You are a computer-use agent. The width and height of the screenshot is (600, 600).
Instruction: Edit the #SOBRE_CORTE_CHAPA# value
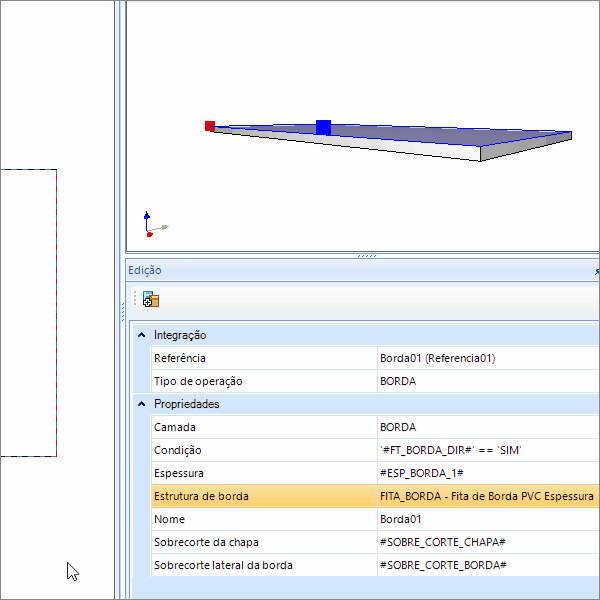pos(442,542)
